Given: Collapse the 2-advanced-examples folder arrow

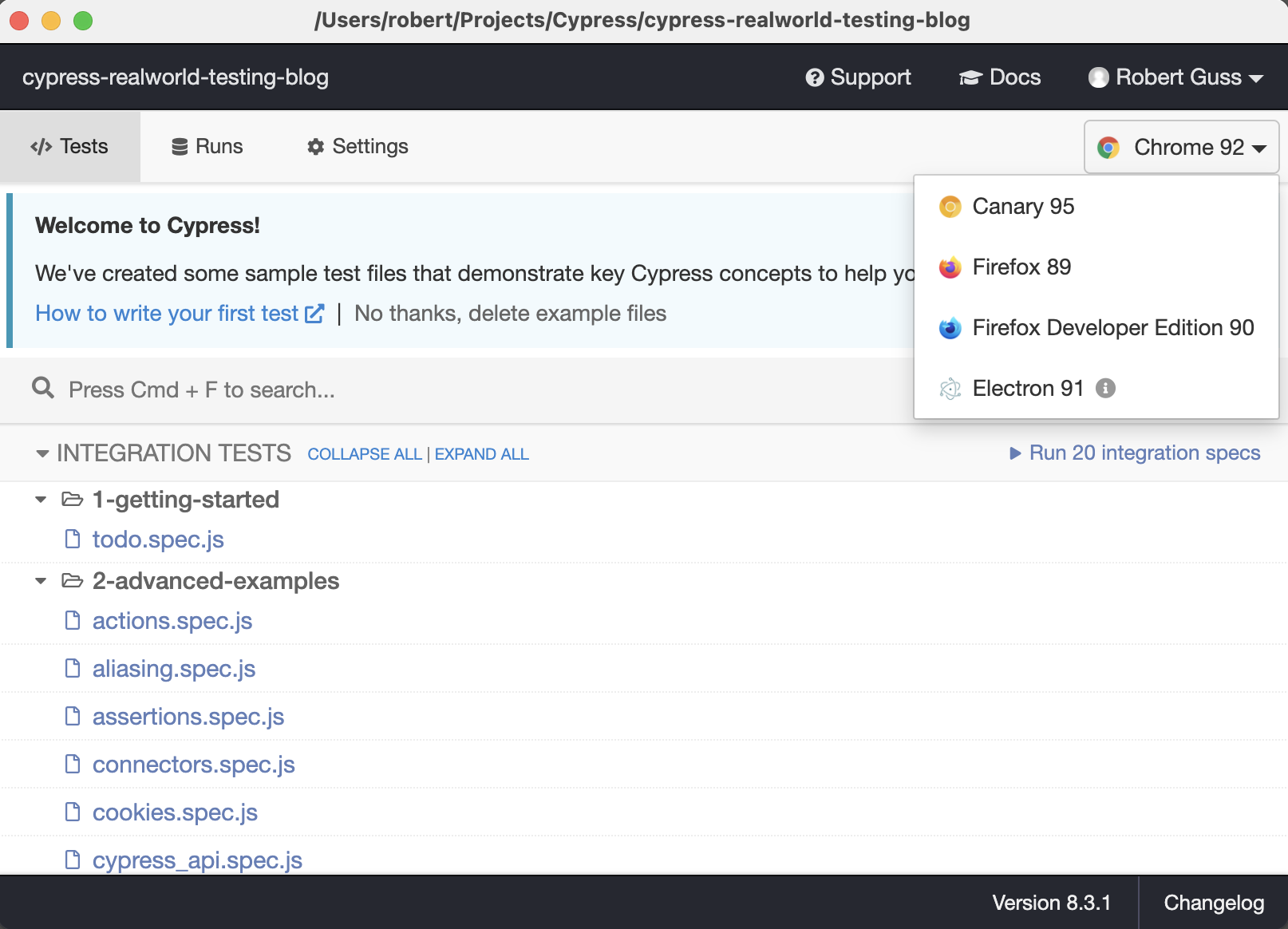Looking at the screenshot, I should 41,581.
